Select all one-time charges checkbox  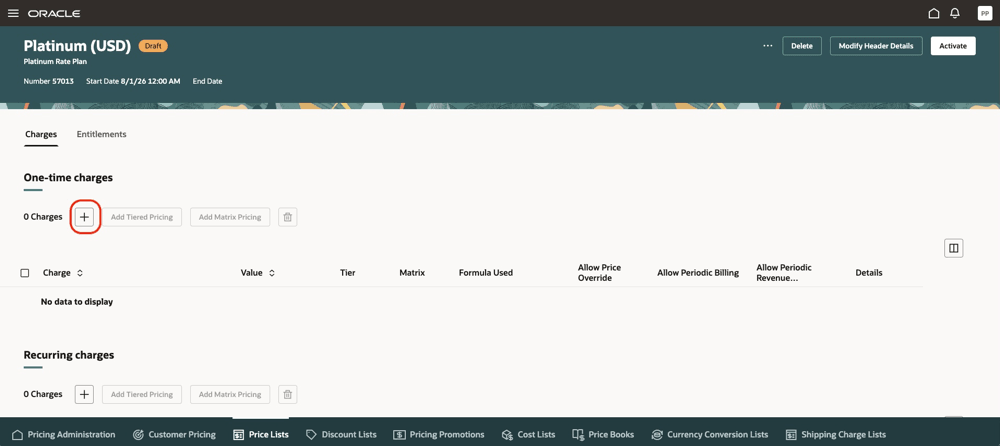pyautogui.click(x=25, y=273)
